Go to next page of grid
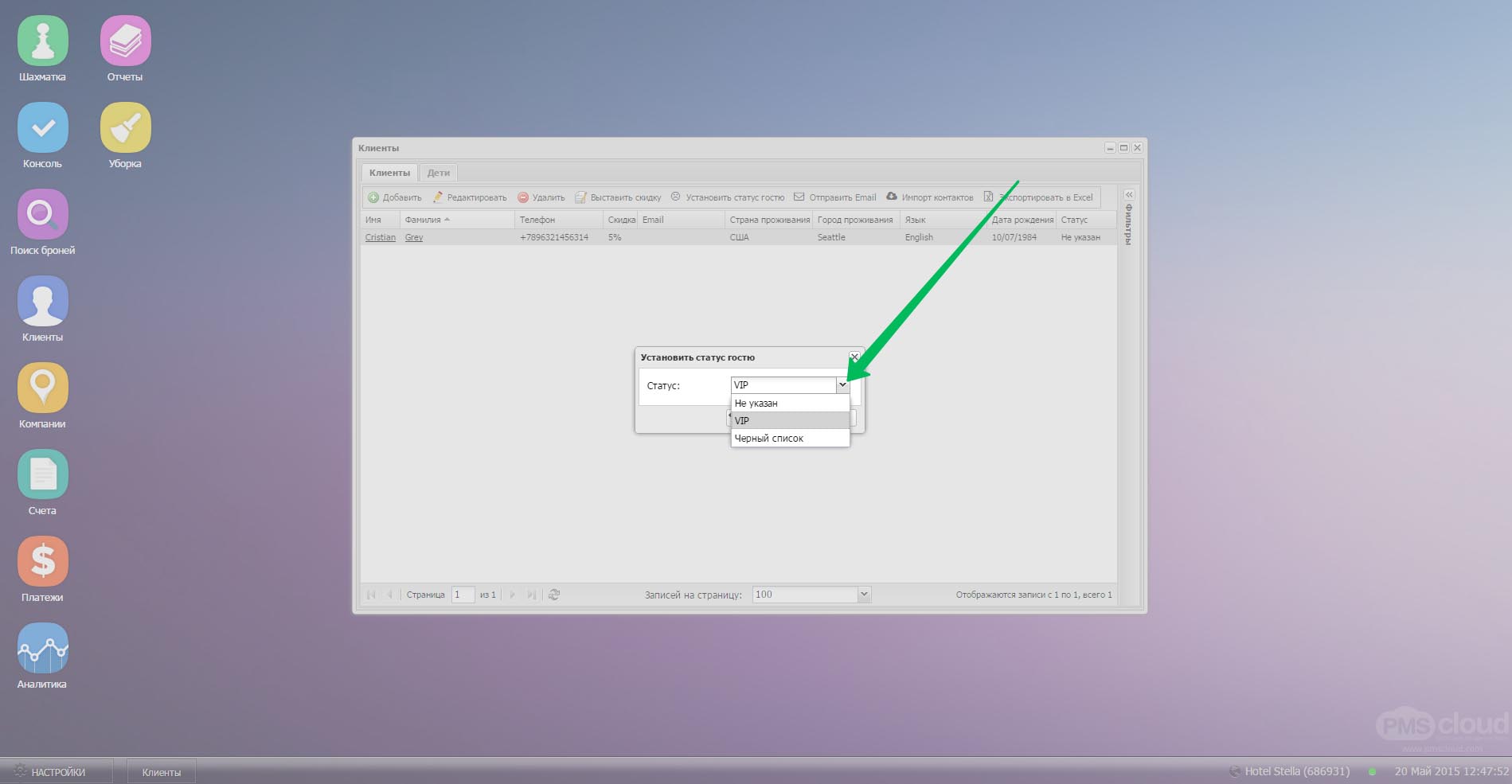 512,595
